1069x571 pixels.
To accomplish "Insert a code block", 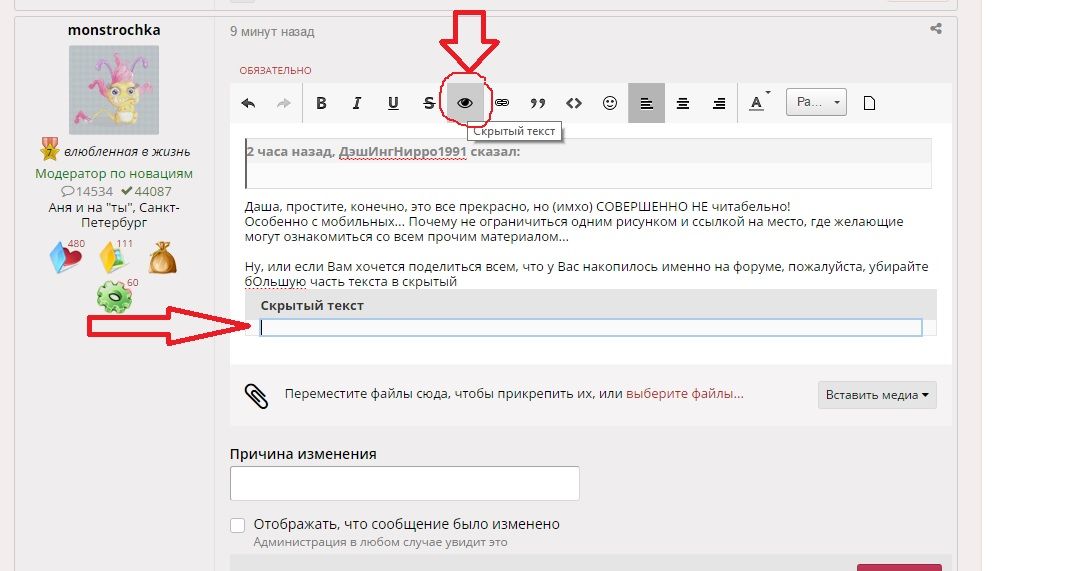I will (574, 103).
